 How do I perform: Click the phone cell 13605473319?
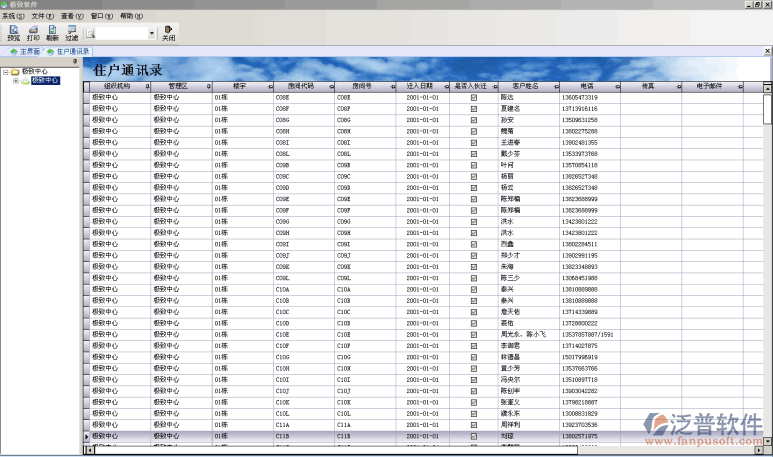(580, 98)
